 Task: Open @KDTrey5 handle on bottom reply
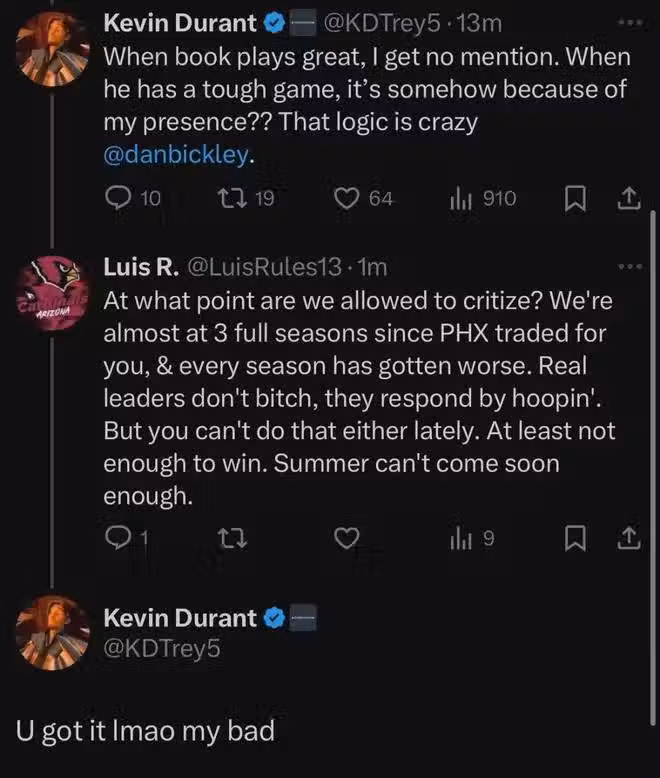click(163, 649)
